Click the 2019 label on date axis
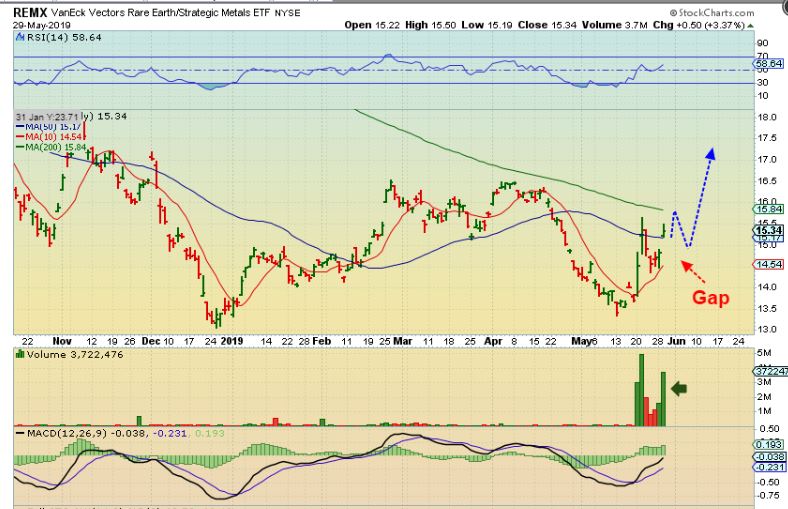Viewport: 788px width, 509px height. (x=232, y=341)
